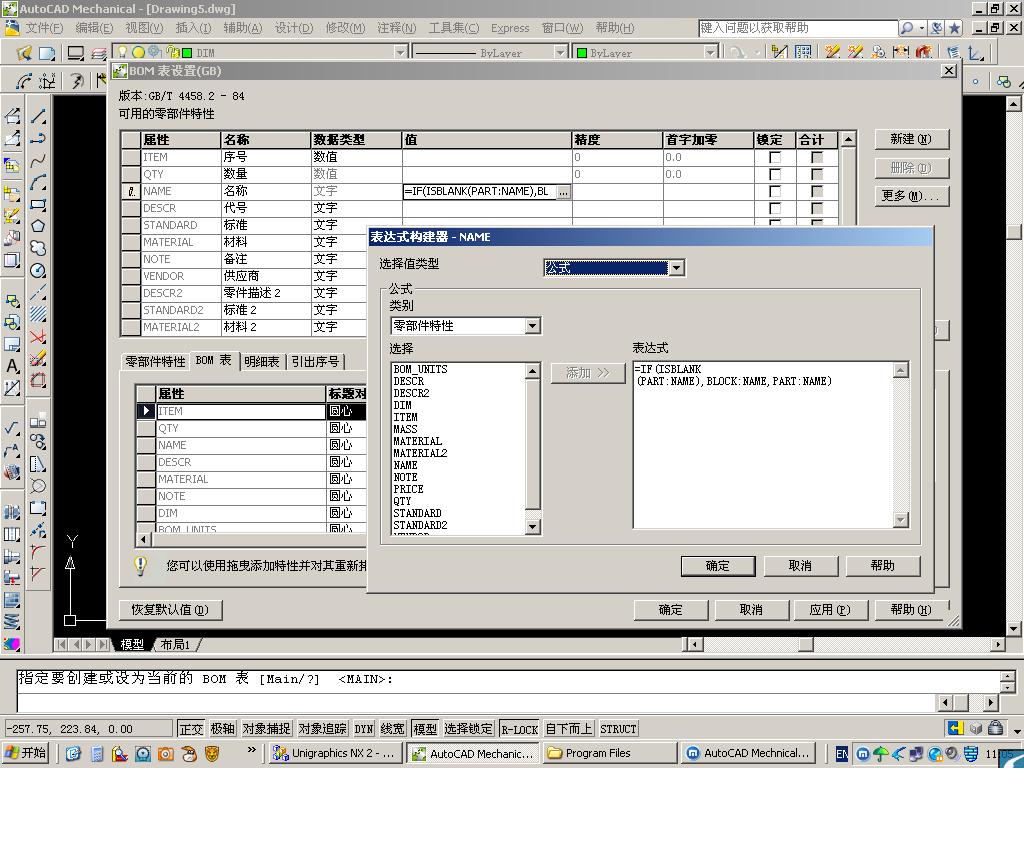Image resolution: width=1024 pixels, height=846 pixels.
Task: Click the hint light bulb icon in BOM dialog
Action: click(x=140, y=566)
